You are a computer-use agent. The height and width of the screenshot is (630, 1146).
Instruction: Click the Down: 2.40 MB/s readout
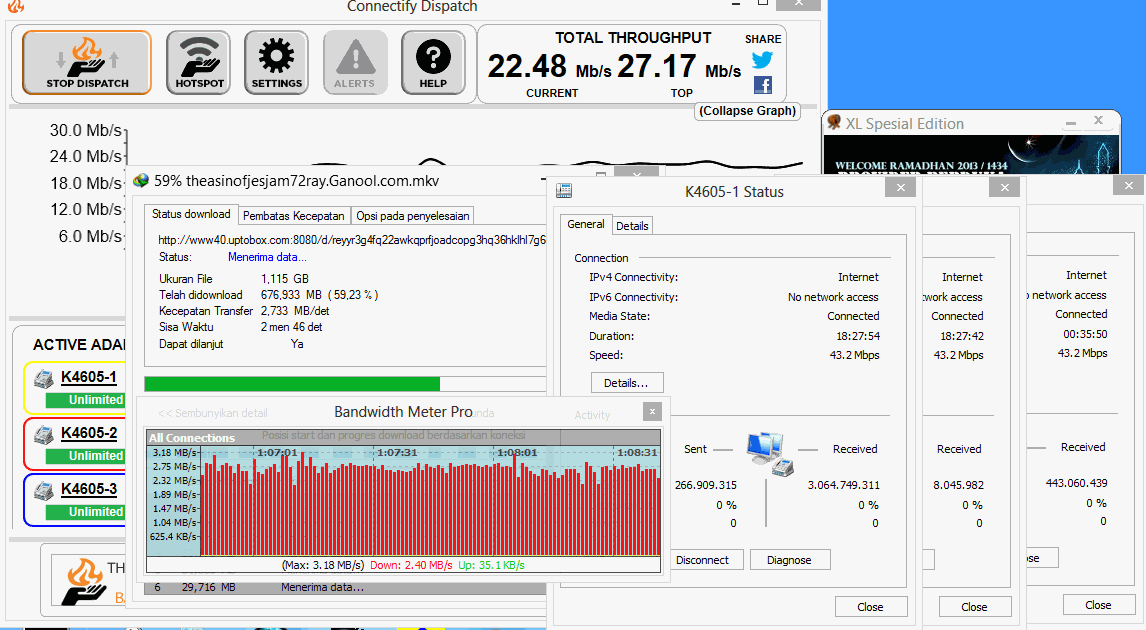411,565
